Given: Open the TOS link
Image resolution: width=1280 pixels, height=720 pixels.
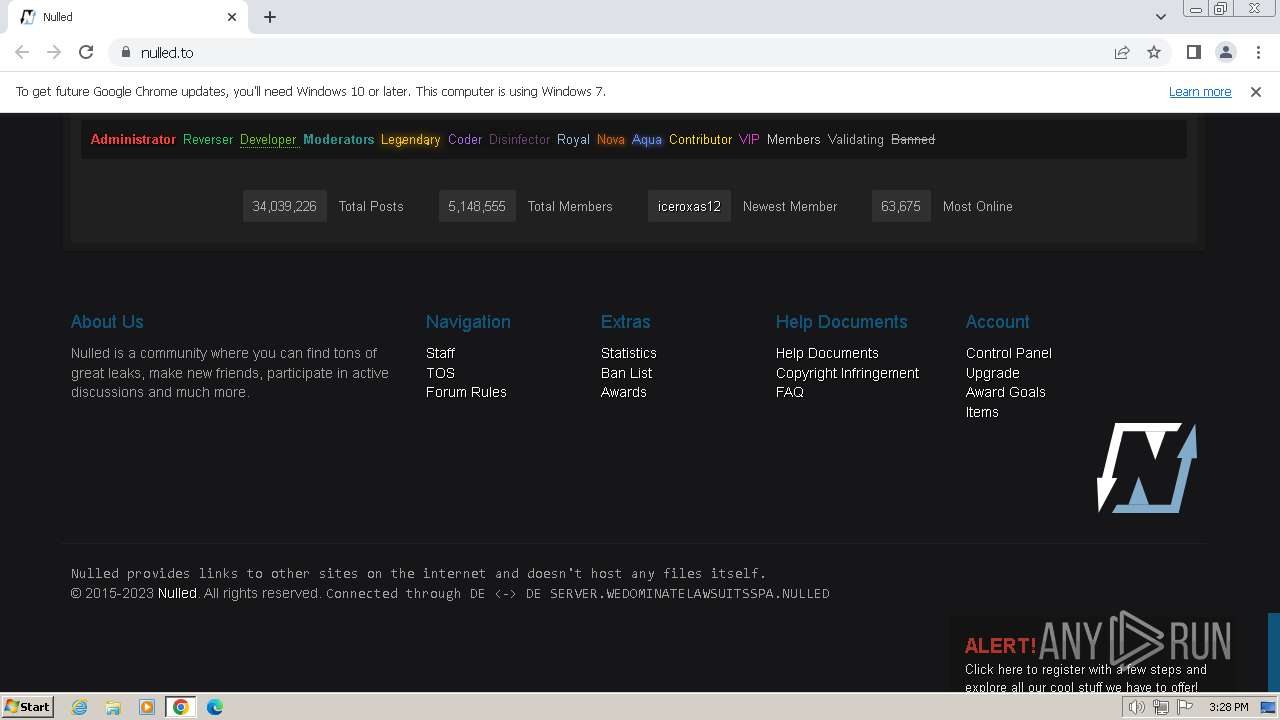Looking at the screenshot, I should (x=440, y=373).
